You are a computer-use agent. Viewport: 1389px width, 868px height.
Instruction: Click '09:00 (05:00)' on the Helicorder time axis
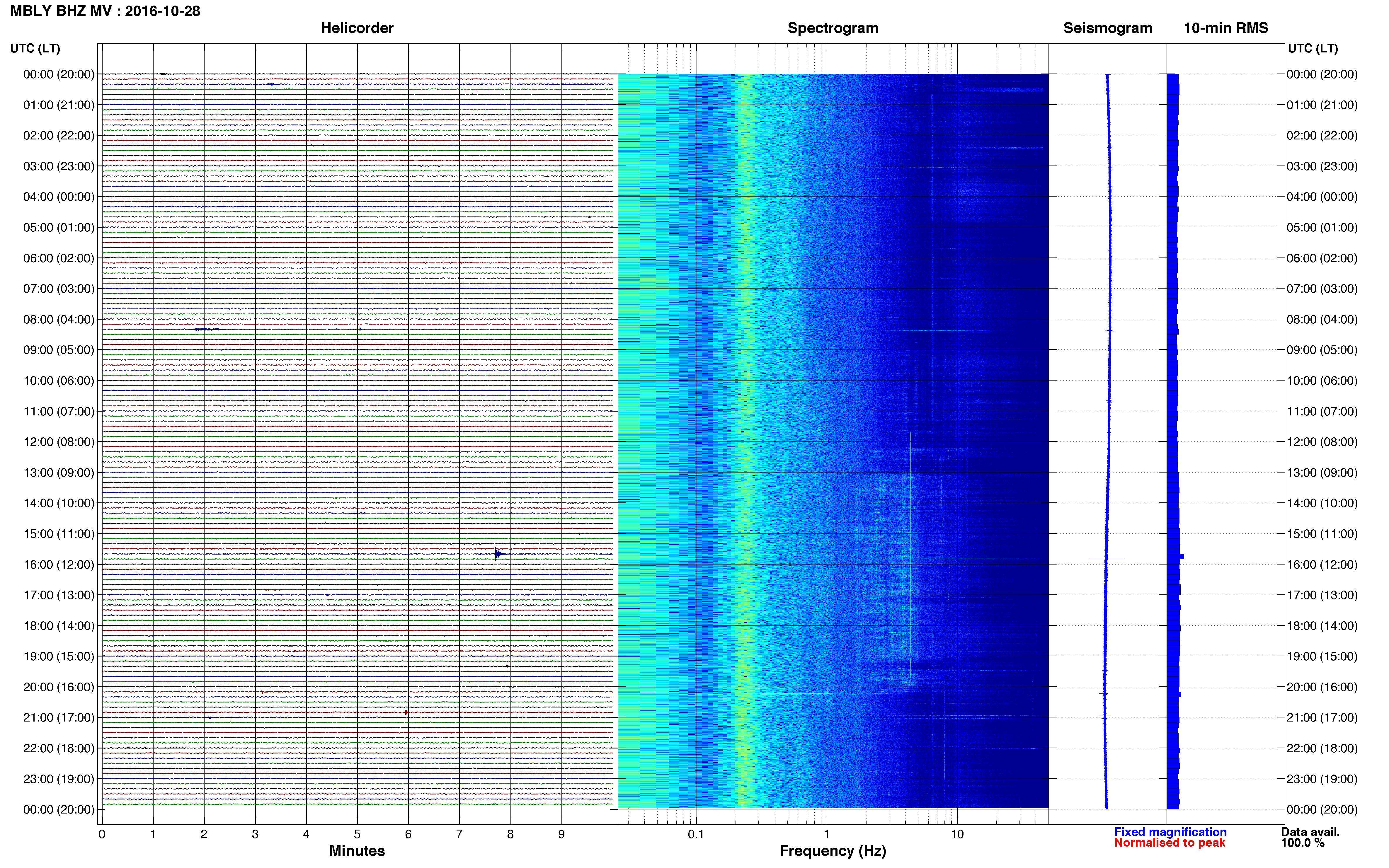pyautogui.click(x=59, y=350)
